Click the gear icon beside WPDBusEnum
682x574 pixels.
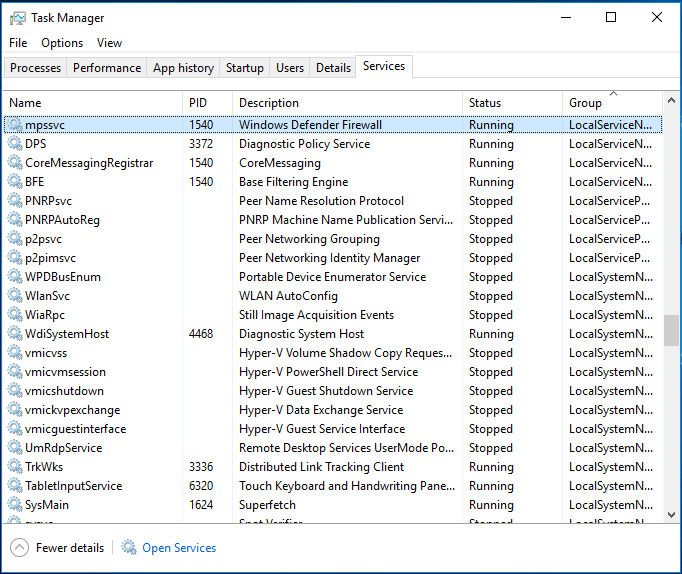[15, 277]
